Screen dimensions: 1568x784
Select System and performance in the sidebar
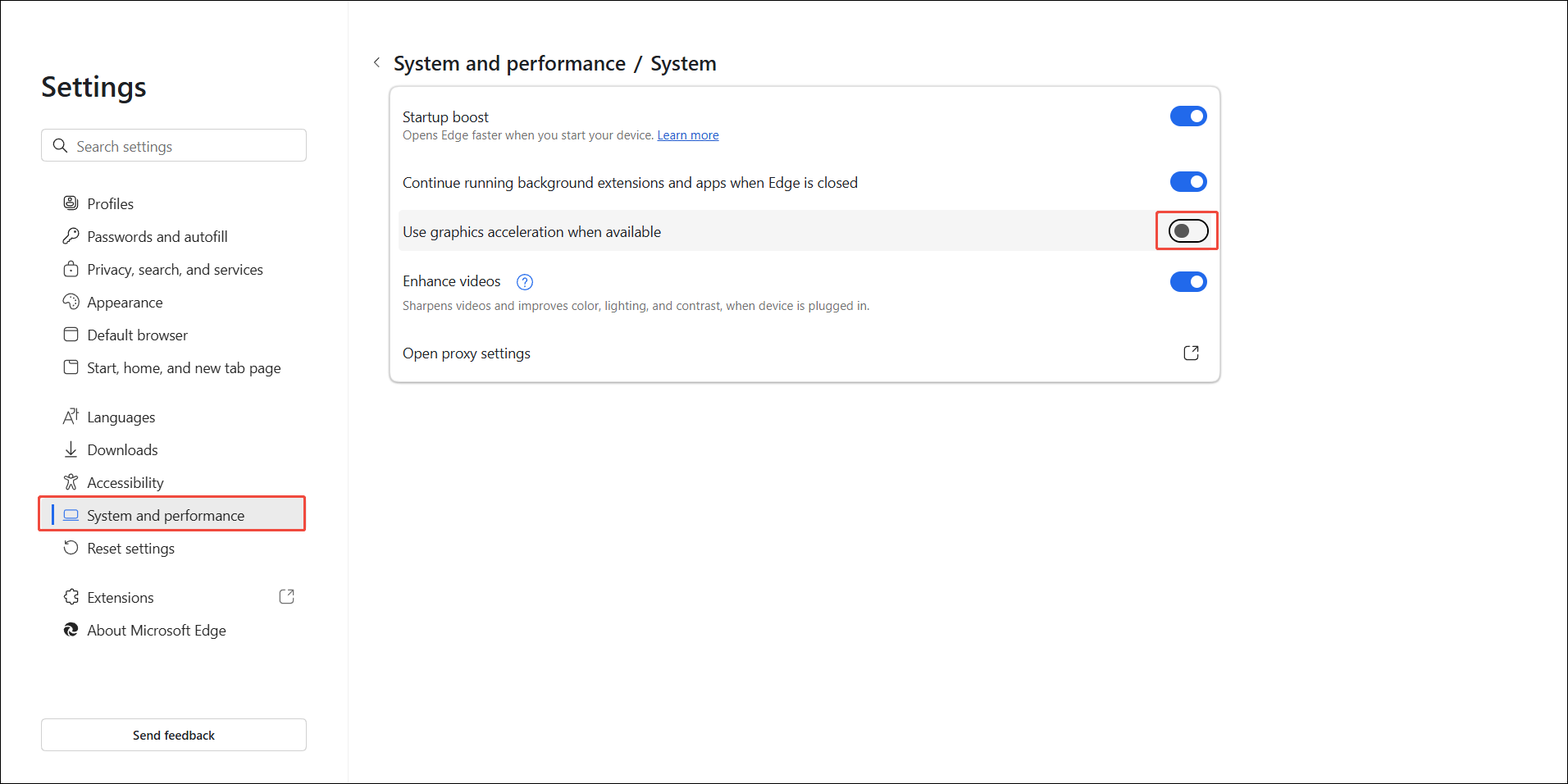pos(165,515)
